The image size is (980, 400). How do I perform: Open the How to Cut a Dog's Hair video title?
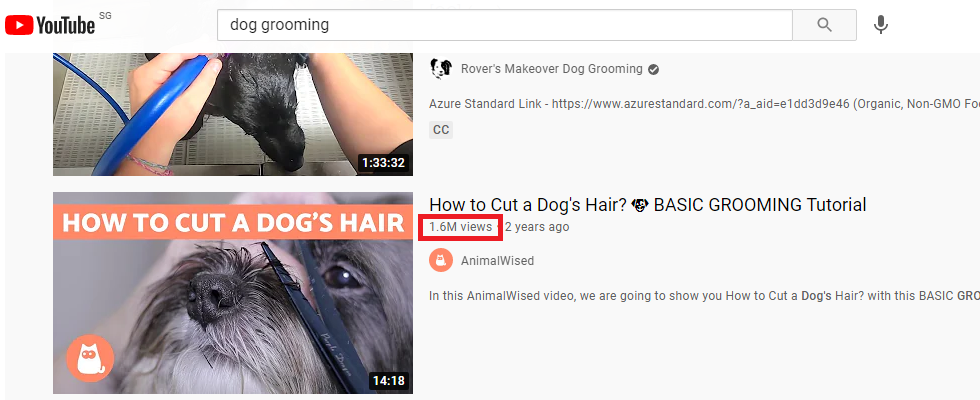pos(648,204)
